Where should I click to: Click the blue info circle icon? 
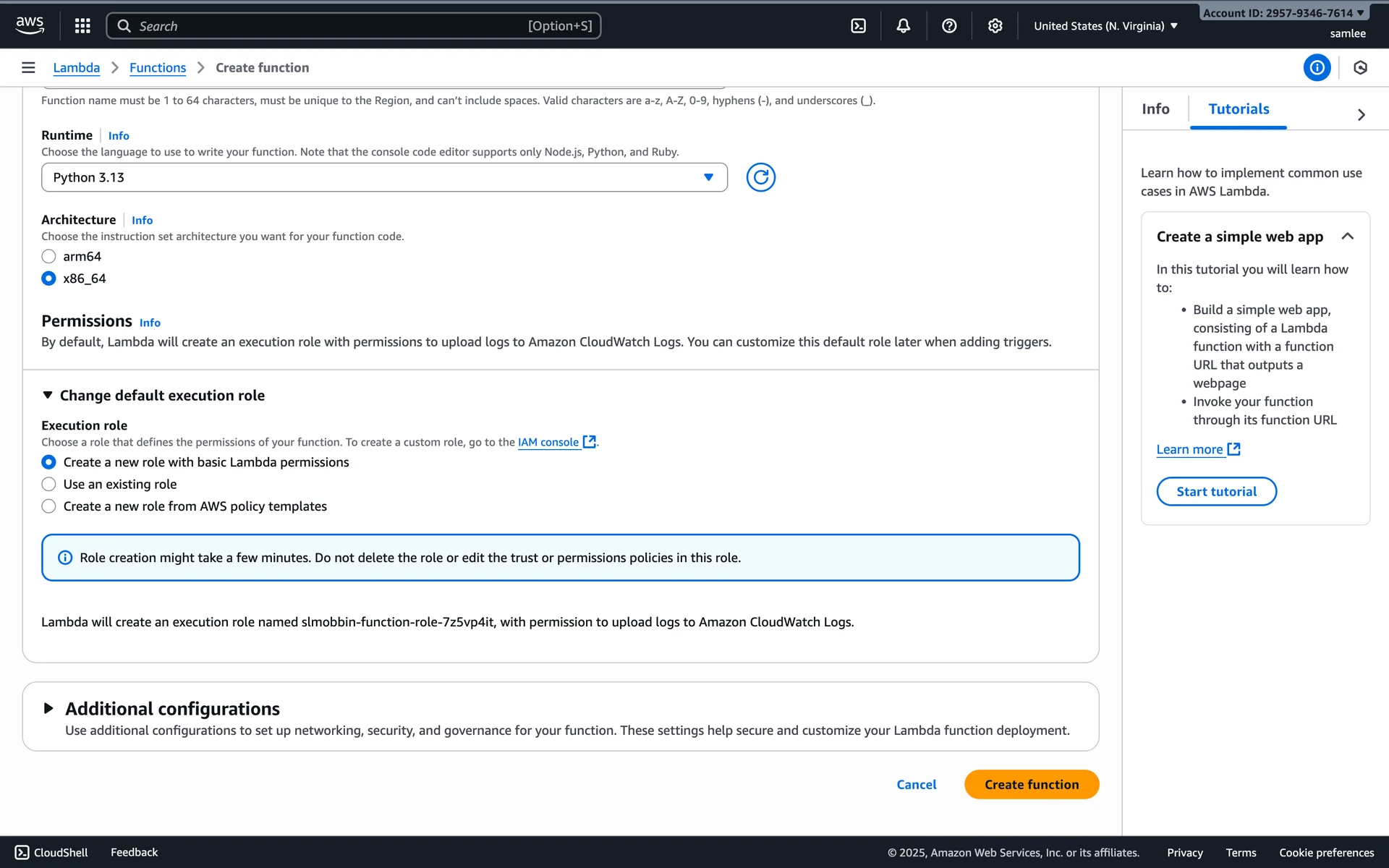tap(1317, 67)
